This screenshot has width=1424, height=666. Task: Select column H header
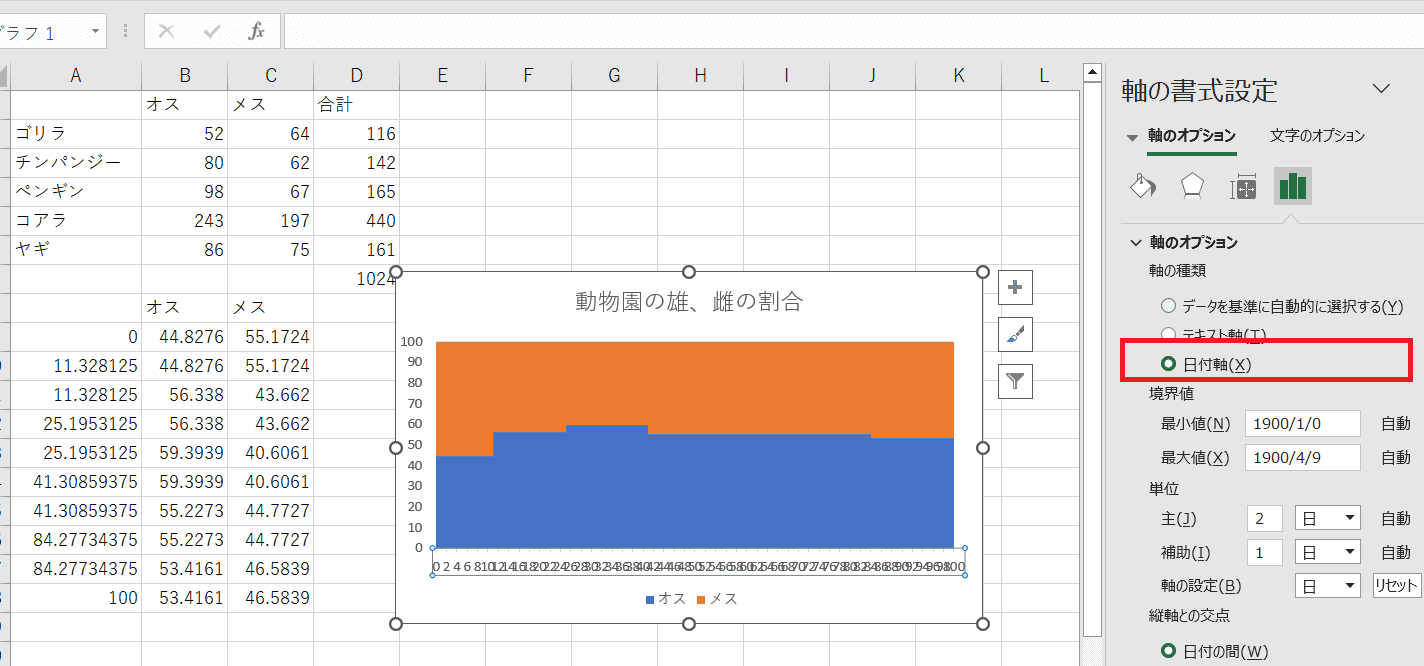(x=700, y=75)
